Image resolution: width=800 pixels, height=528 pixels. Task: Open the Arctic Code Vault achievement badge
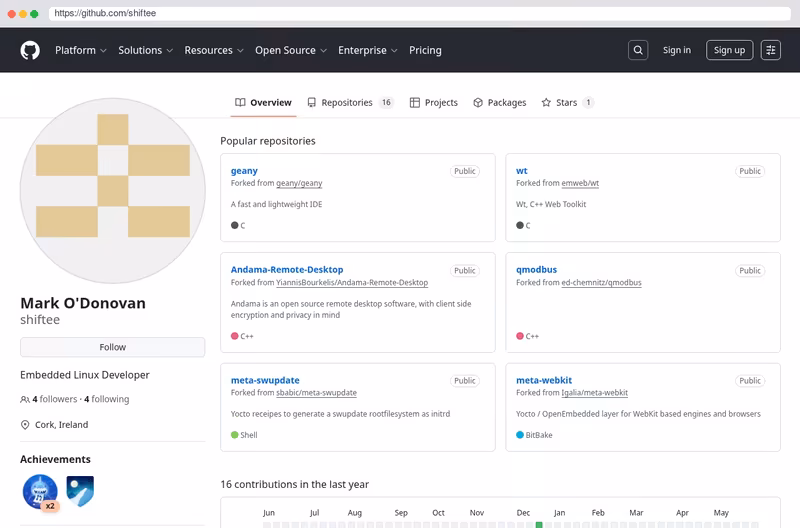[80, 491]
